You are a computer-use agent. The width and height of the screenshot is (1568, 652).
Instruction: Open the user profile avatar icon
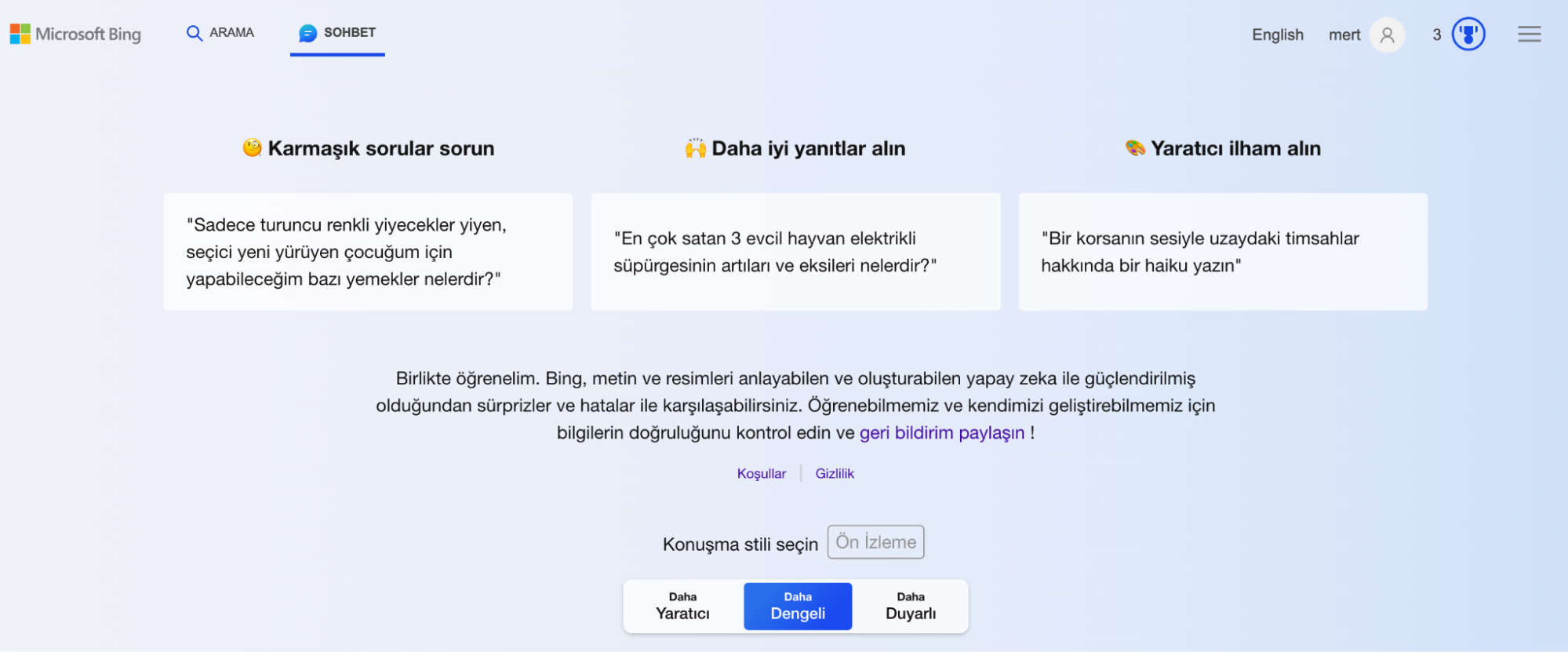coord(1387,35)
